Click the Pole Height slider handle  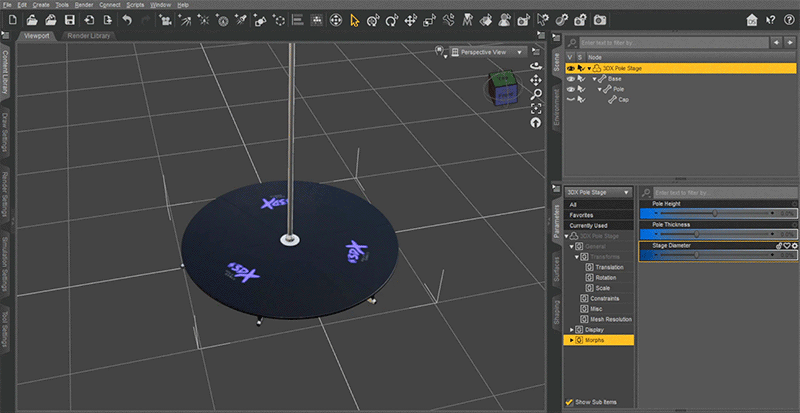coord(715,213)
